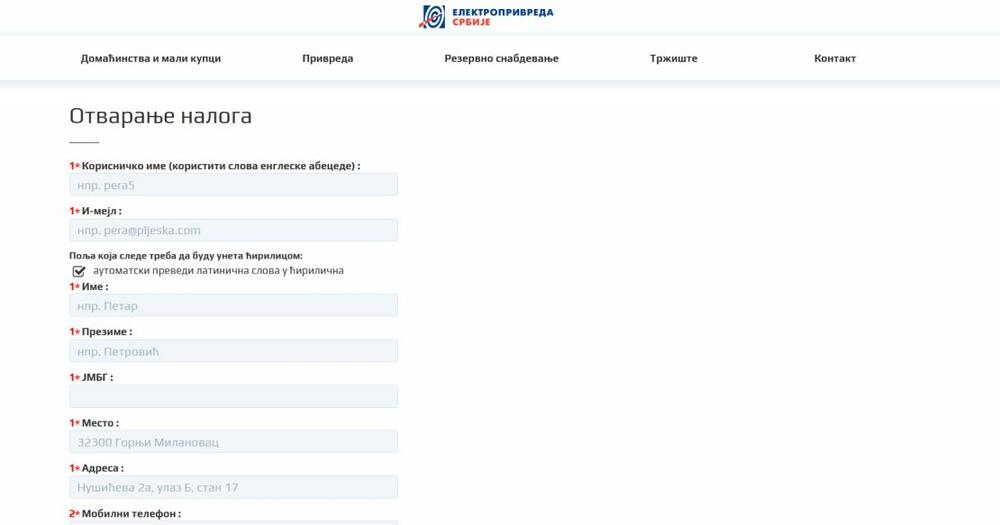Navigate to the Контакт page
This screenshot has height=525, width=1000.
pyautogui.click(x=834, y=58)
